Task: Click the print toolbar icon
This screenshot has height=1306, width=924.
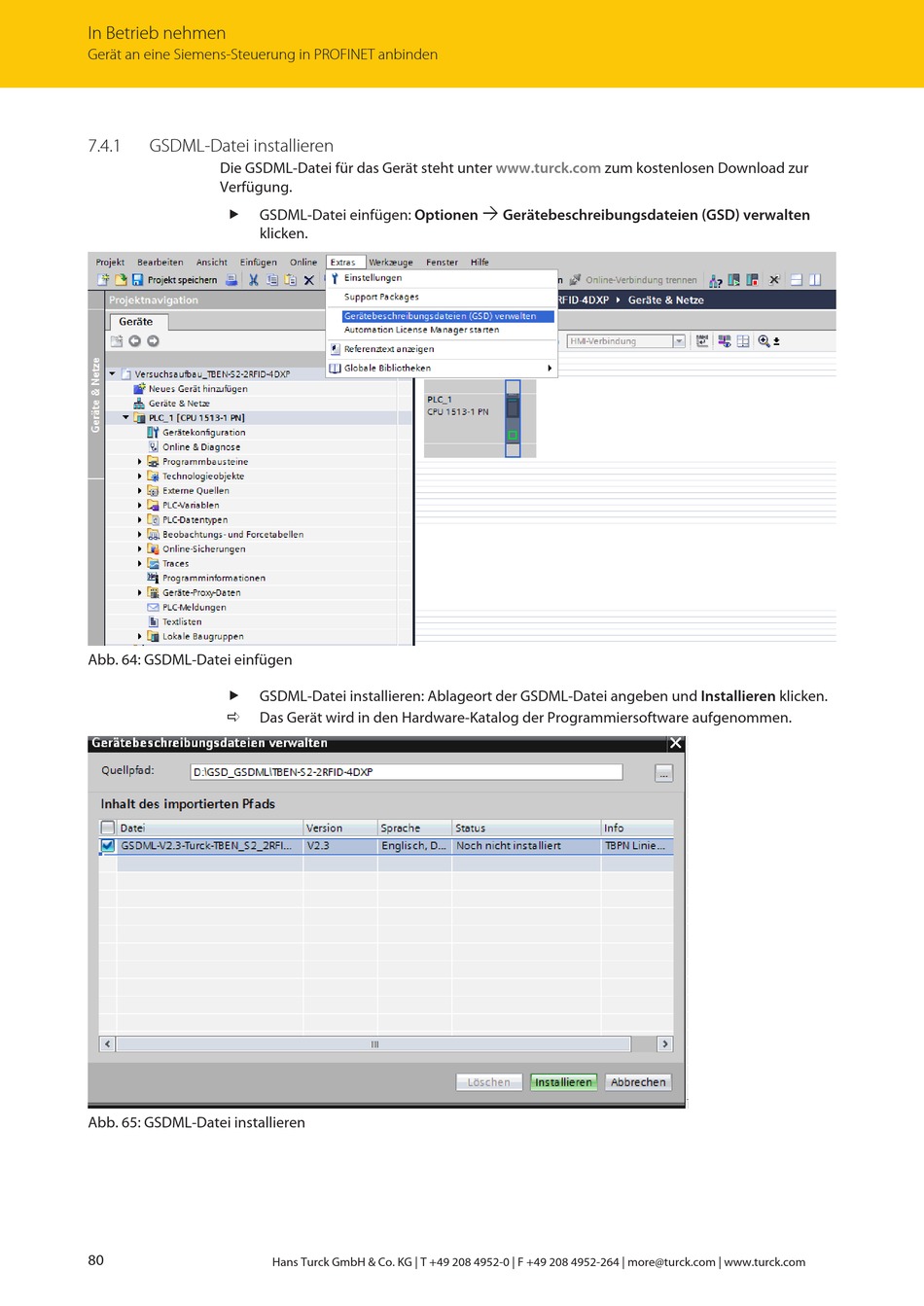Action: click(x=231, y=280)
